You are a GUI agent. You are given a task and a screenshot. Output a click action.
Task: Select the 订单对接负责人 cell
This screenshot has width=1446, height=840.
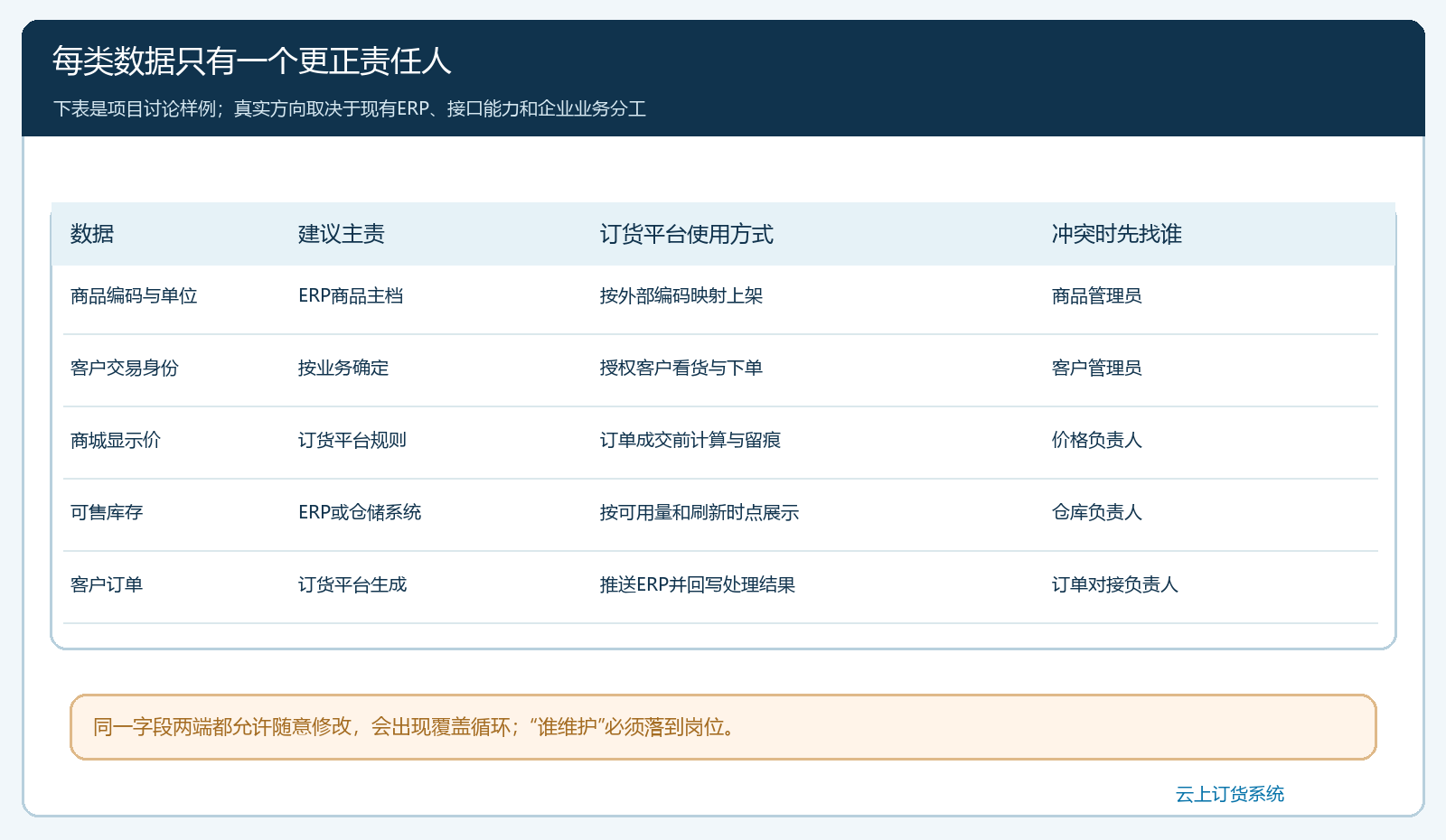tap(1115, 584)
